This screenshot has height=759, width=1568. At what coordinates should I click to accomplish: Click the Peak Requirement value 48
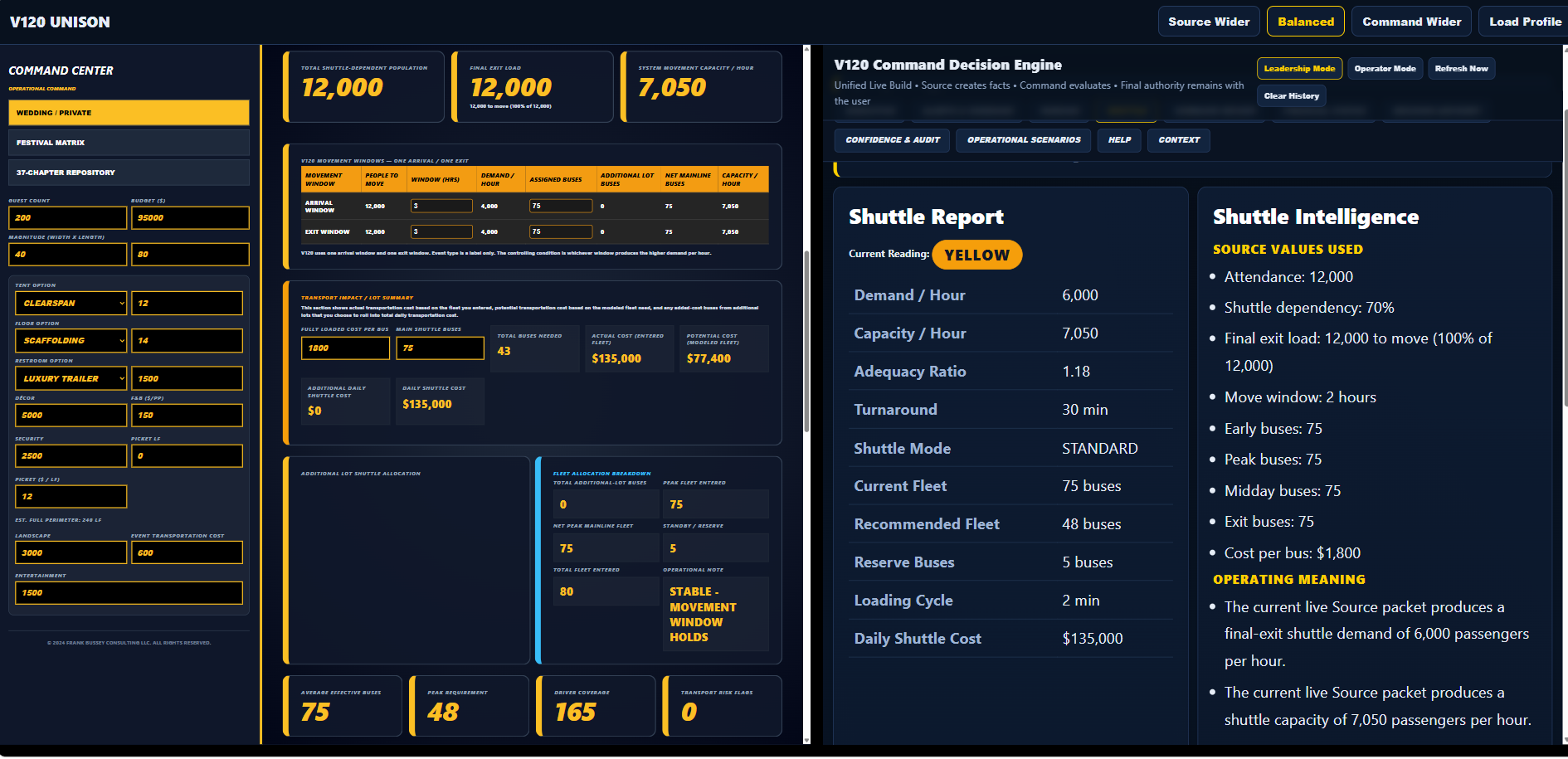click(x=443, y=713)
